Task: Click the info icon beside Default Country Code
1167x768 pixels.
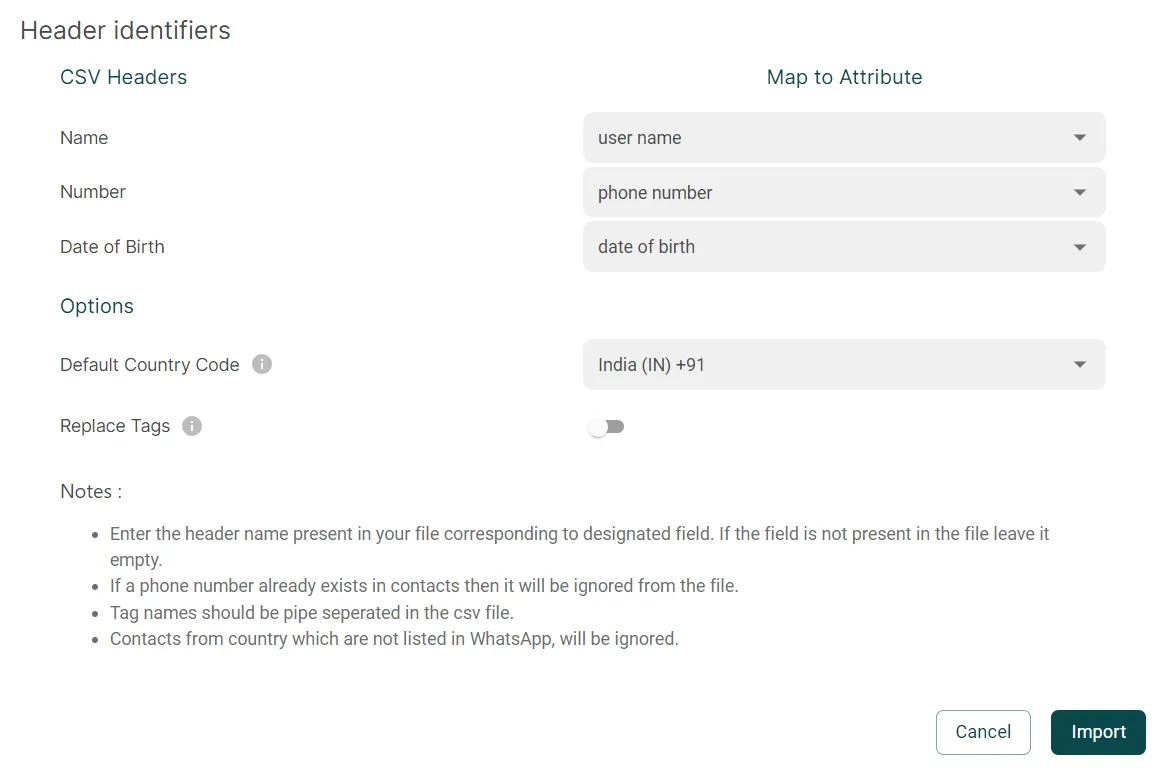Action: (261, 364)
